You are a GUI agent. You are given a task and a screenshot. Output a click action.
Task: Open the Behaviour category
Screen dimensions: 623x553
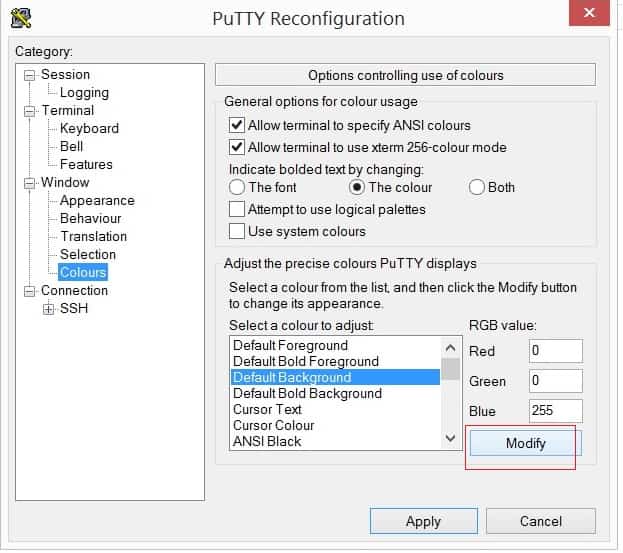pyautogui.click(x=91, y=218)
